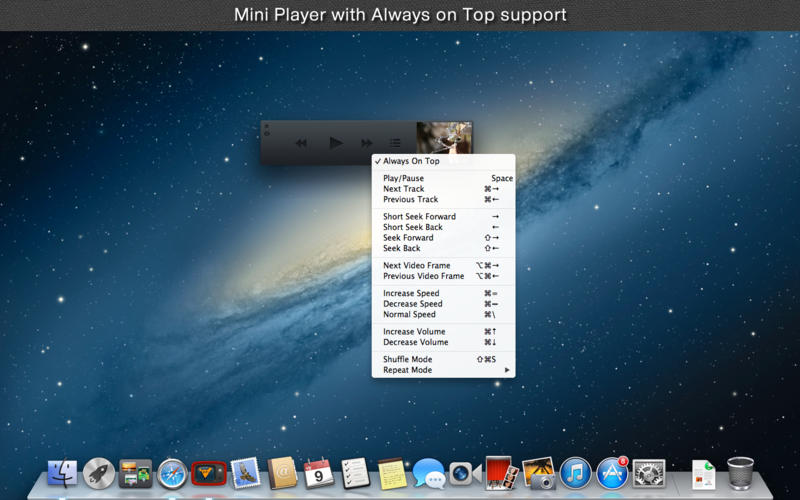This screenshot has width=800, height=500.
Task: Open Messages speech bubbles in the dock
Action: (x=429, y=474)
